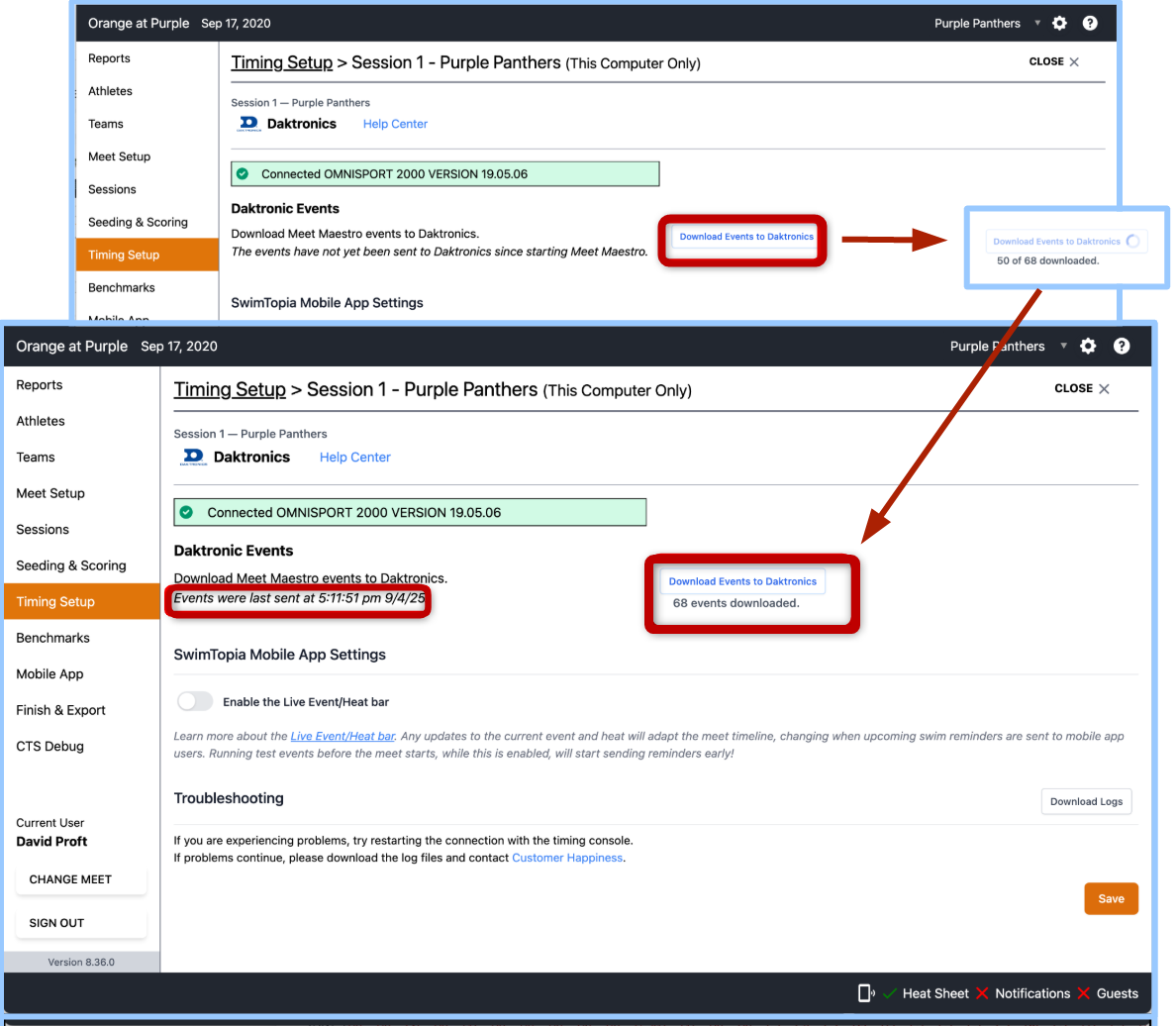Screen dimensions: 1176x1026
Task: Click the Download Logs button
Action: click(x=1086, y=801)
